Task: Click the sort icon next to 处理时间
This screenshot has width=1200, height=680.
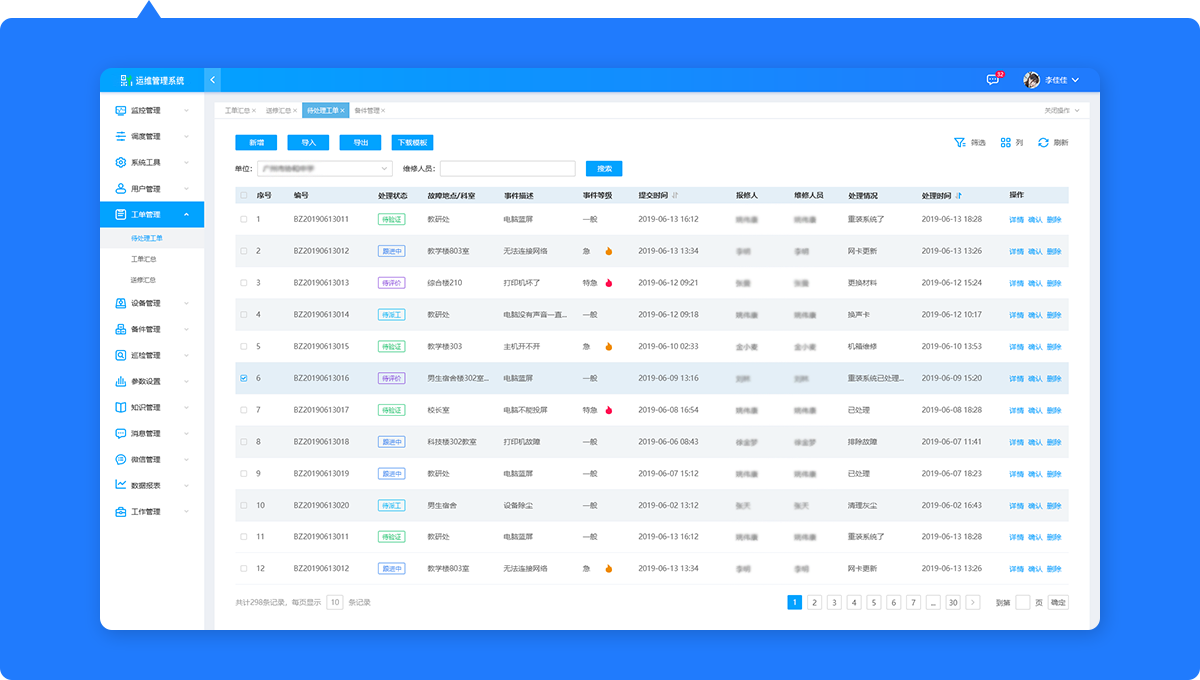Action: click(959, 195)
